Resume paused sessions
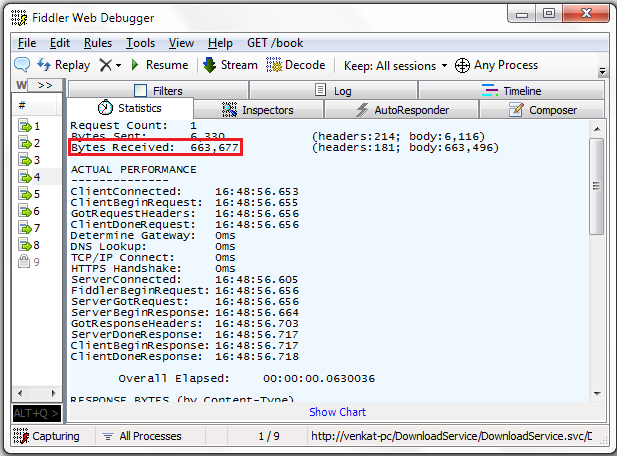617x456 pixels. [159, 65]
